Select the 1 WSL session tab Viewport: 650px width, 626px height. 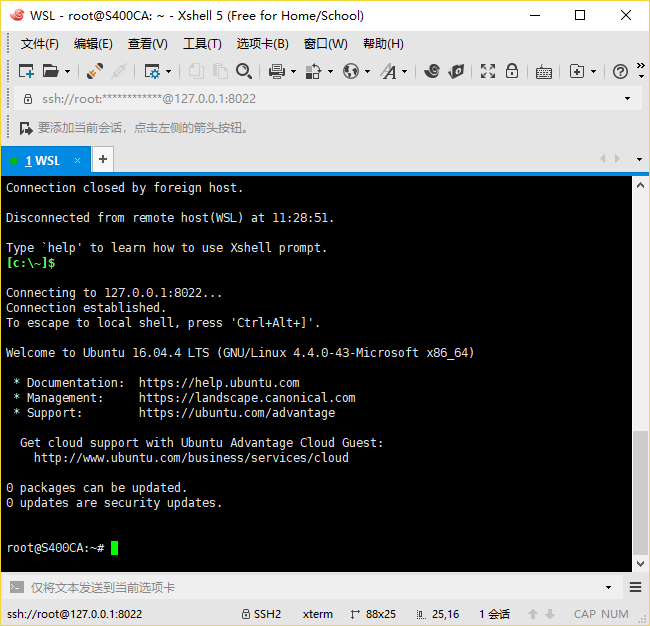(46, 160)
